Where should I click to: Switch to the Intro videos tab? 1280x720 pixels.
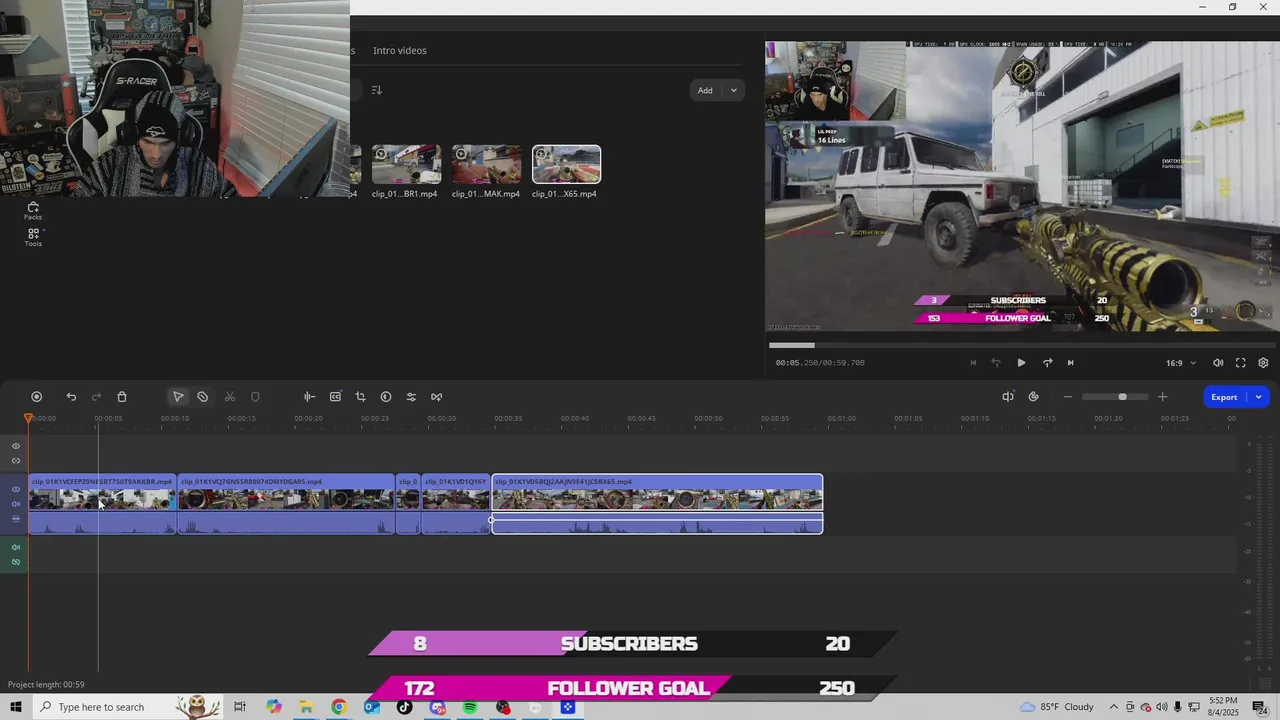point(399,50)
